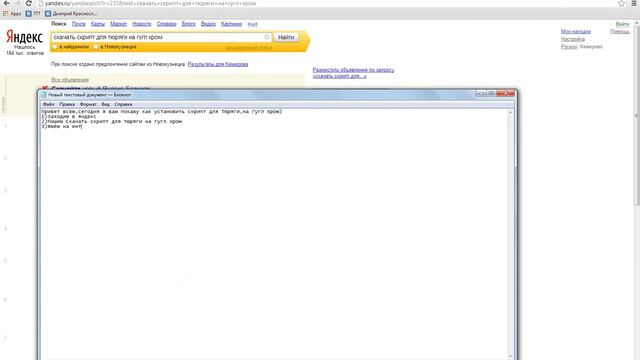Image resolution: width=640 pixels, height=360 pixels.
Task: Click the browser forward arrow
Action: (18, 3)
